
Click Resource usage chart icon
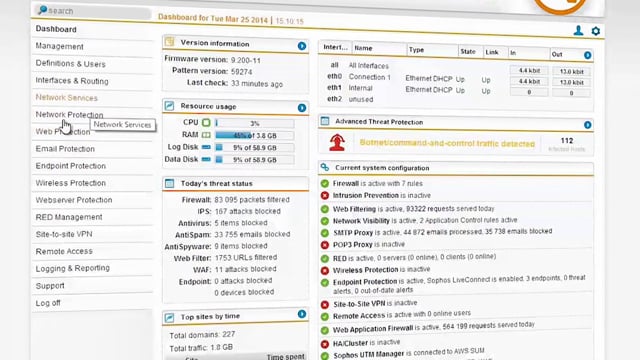point(169,106)
